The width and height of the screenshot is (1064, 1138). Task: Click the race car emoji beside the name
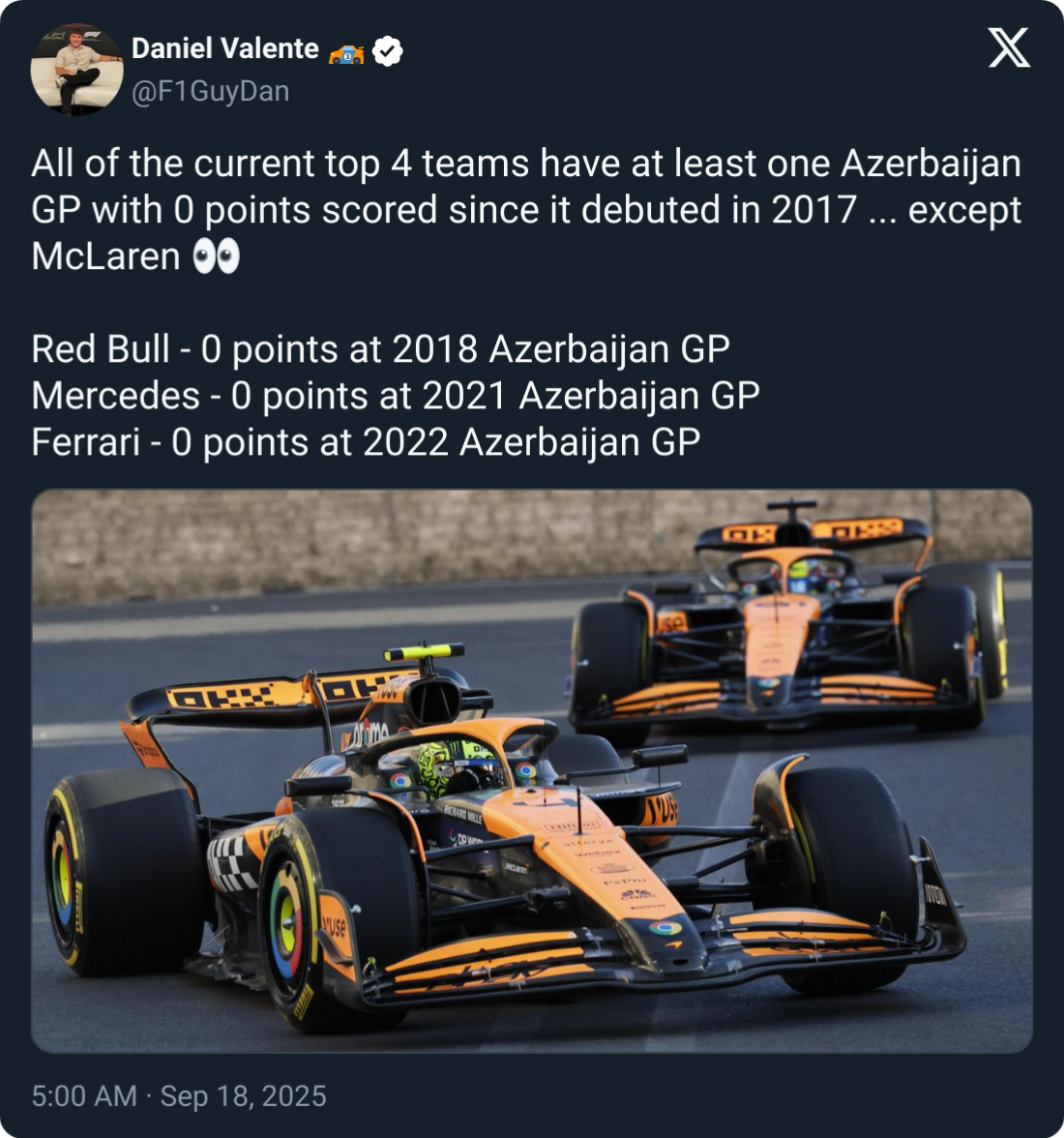point(346,54)
